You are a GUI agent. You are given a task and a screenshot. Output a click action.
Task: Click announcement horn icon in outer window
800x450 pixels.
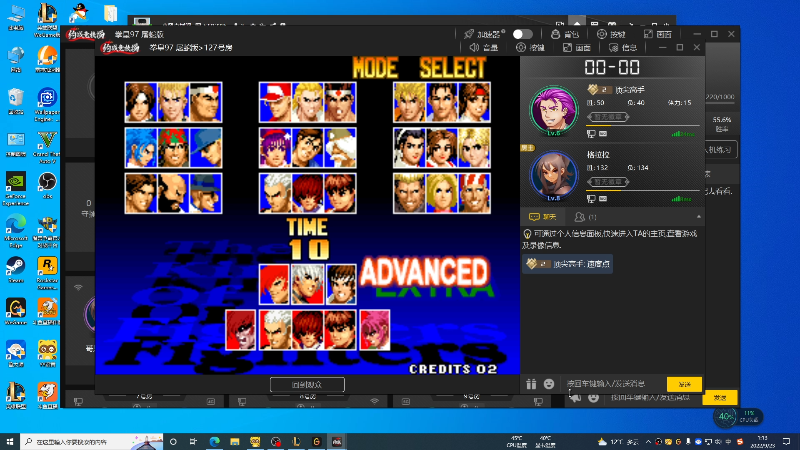coord(575,397)
